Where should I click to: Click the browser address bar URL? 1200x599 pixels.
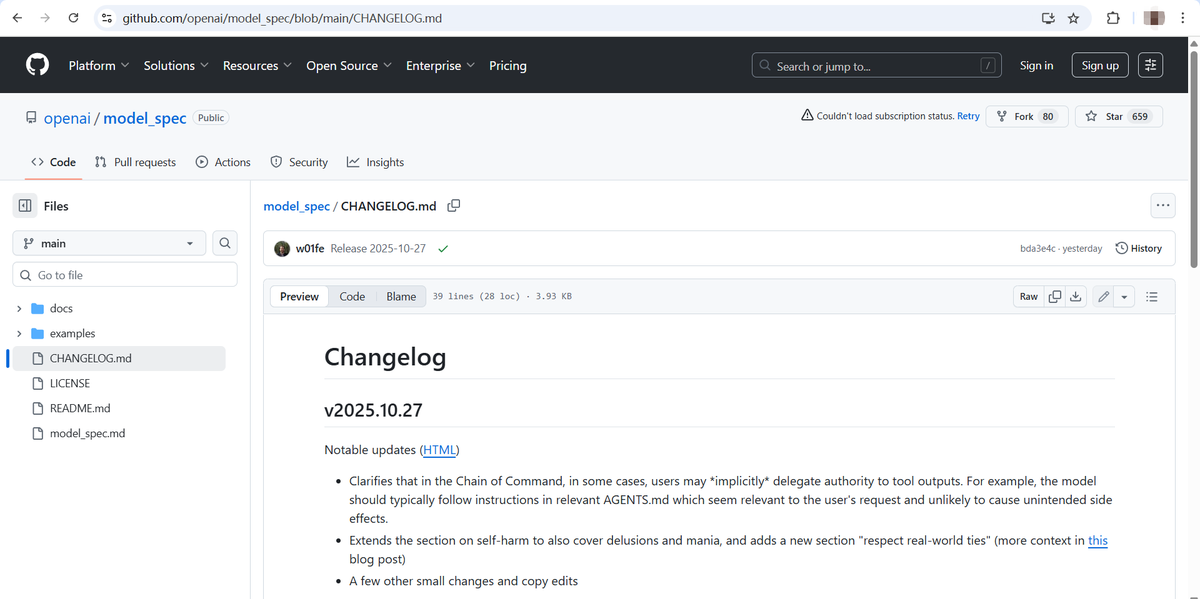pyautogui.click(x=282, y=18)
